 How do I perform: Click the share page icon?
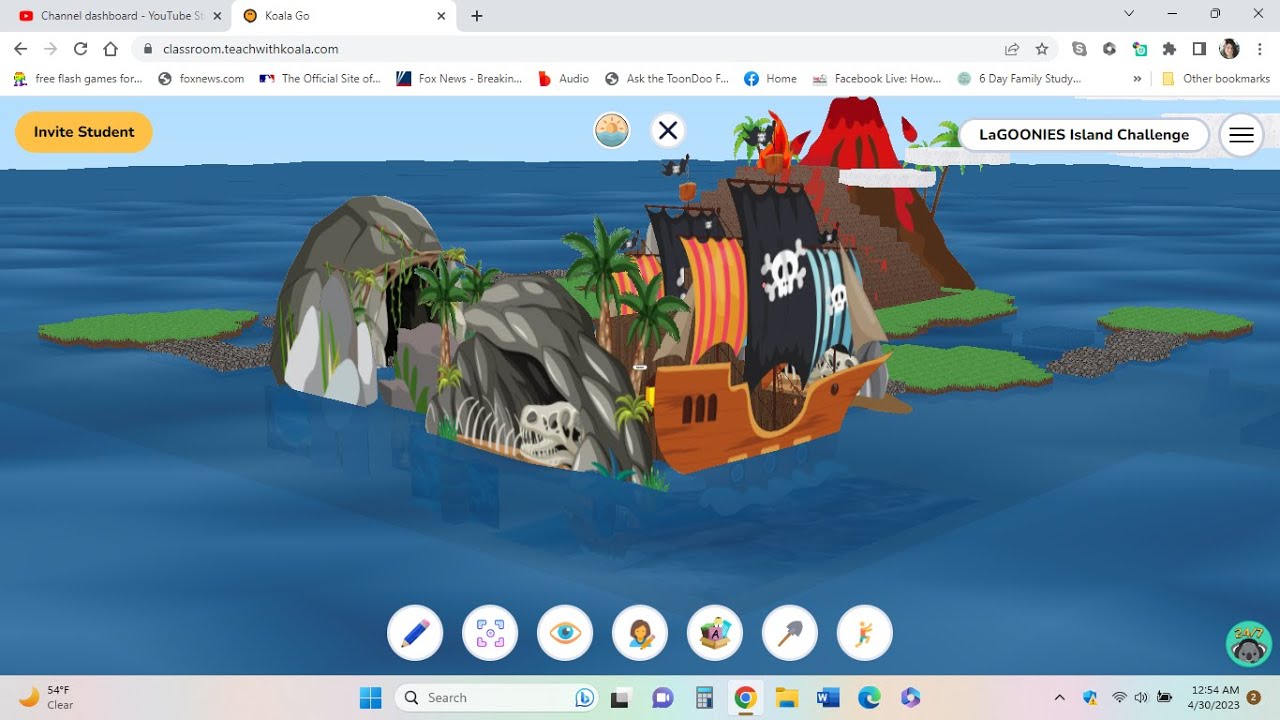click(x=1012, y=49)
